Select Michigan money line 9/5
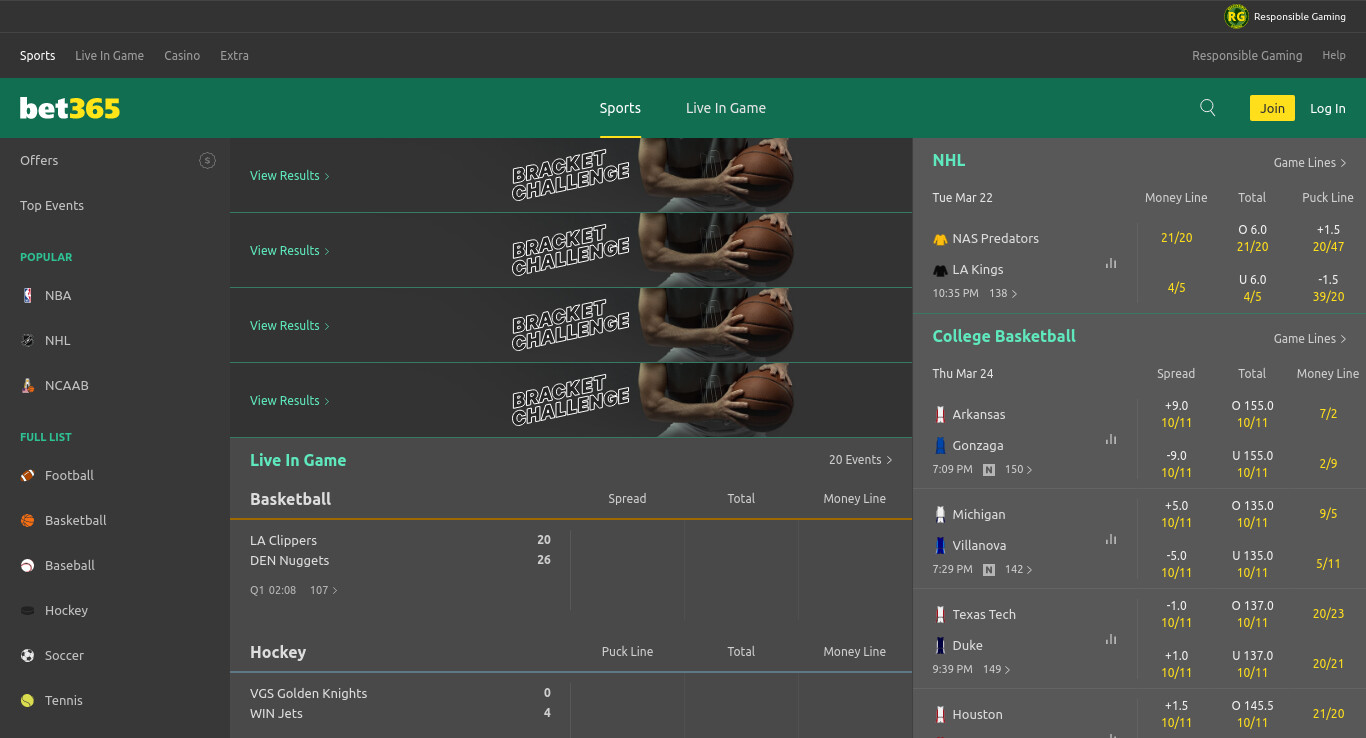This screenshot has height=738, width=1366. pyautogui.click(x=1328, y=514)
